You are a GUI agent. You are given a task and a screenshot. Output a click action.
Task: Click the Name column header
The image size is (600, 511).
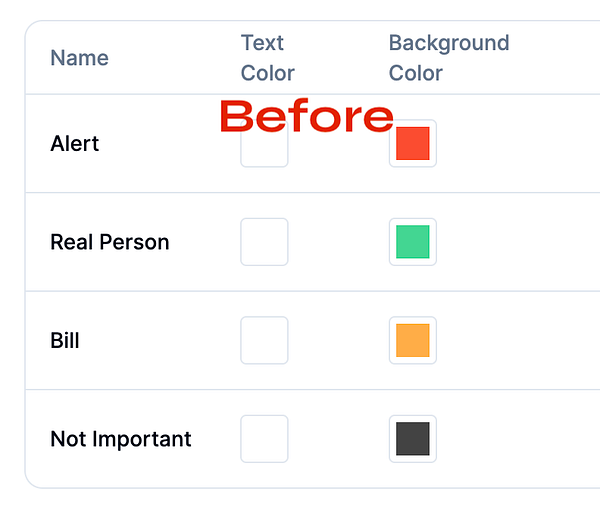click(x=80, y=58)
